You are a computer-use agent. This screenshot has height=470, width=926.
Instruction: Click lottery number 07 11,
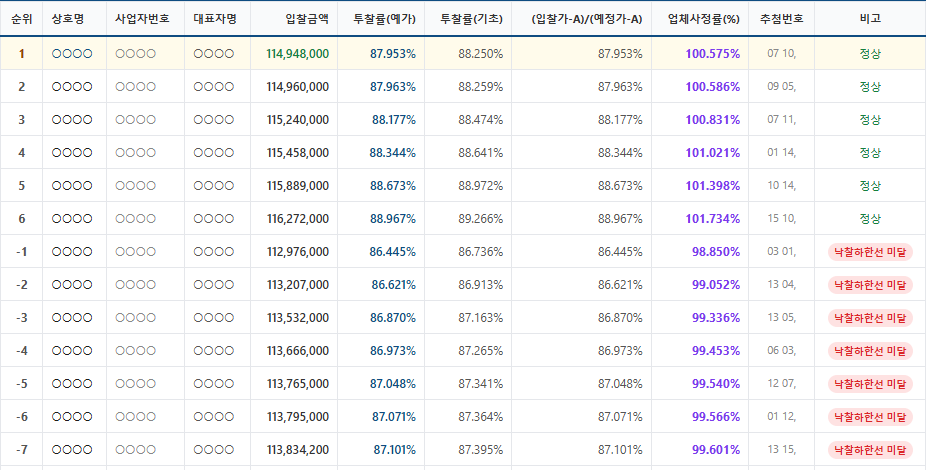(x=782, y=120)
